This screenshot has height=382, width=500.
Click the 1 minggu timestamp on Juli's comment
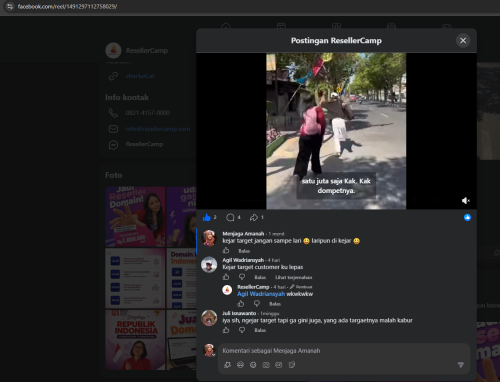pyautogui.click(x=270, y=314)
